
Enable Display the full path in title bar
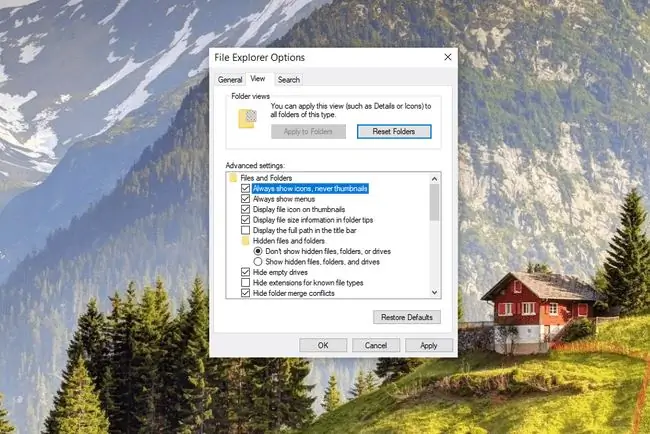[245, 230]
